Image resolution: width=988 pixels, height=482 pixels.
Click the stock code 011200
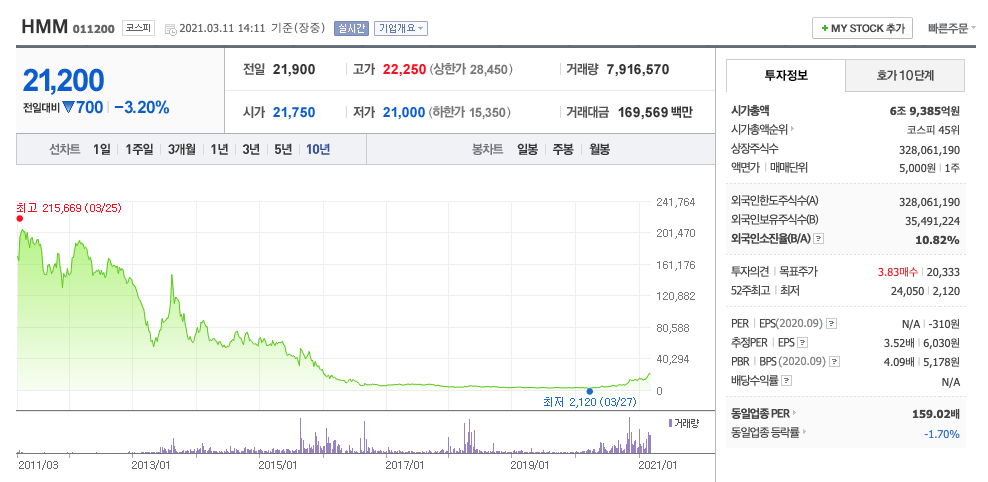(x=95, y=29)
